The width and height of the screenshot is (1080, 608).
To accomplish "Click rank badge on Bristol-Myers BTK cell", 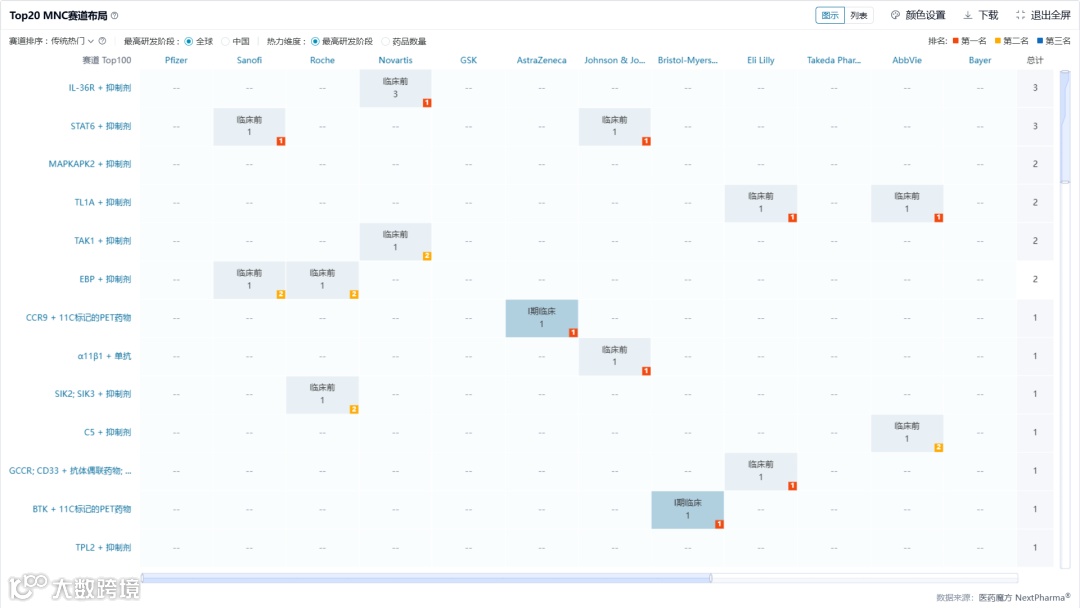I will 719,524.
